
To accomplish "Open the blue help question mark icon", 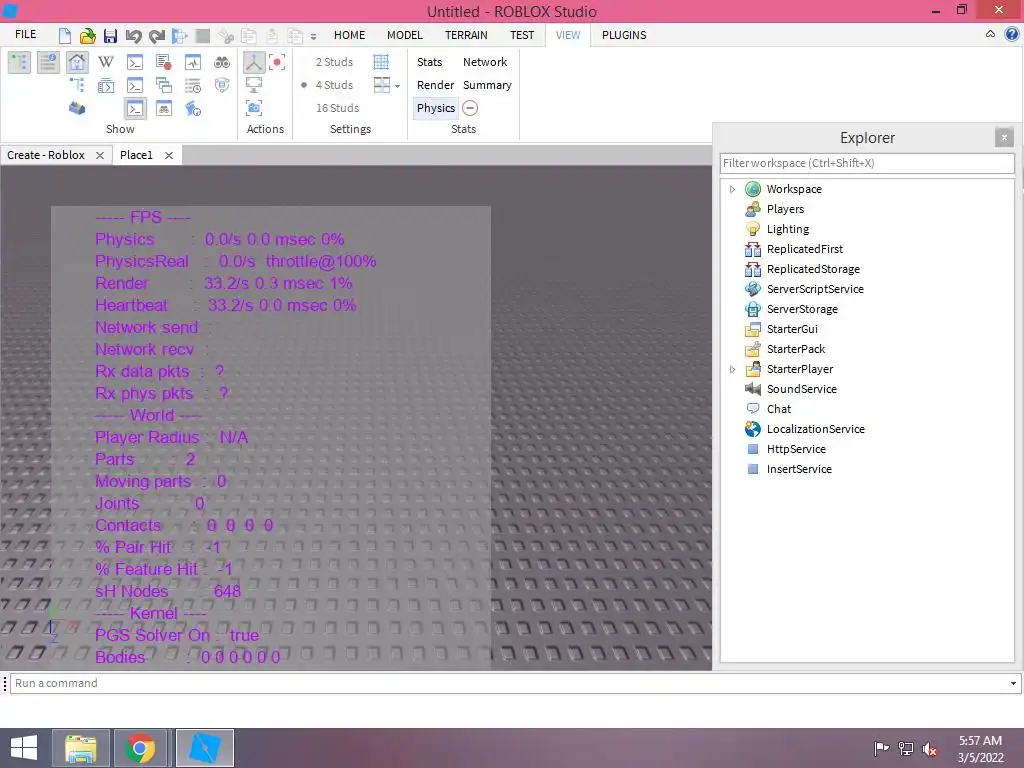I will (1012, 35).
